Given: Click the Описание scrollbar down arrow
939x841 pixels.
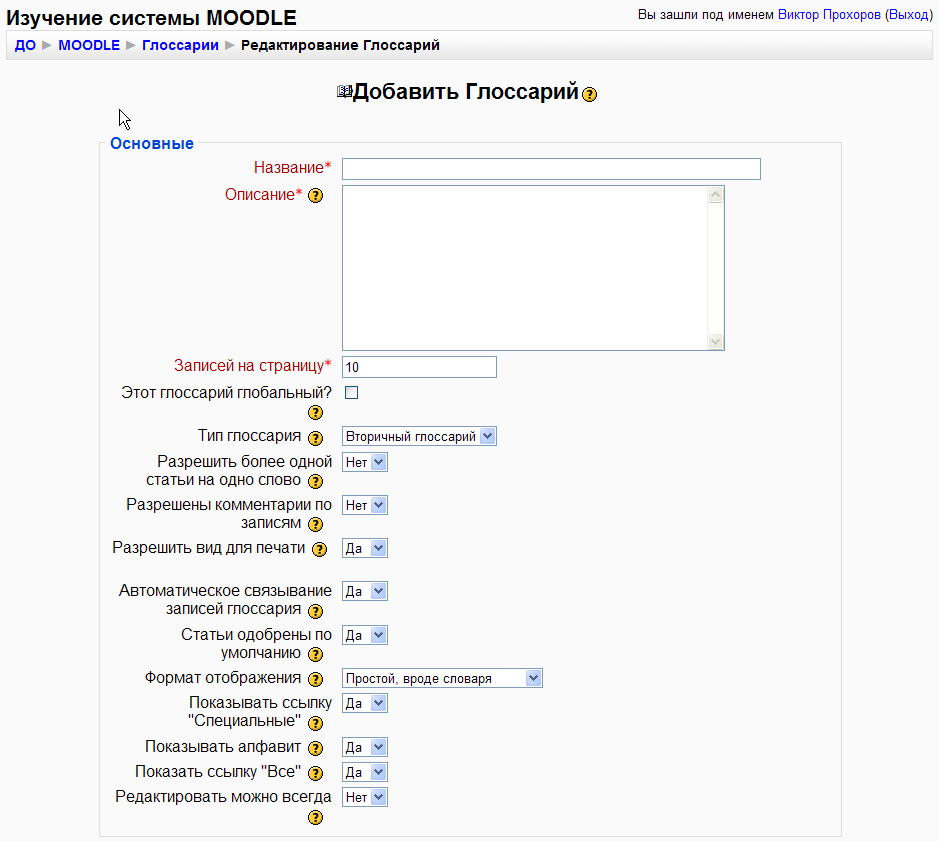Looking at the screenshot, I should [x=715, y=341].
